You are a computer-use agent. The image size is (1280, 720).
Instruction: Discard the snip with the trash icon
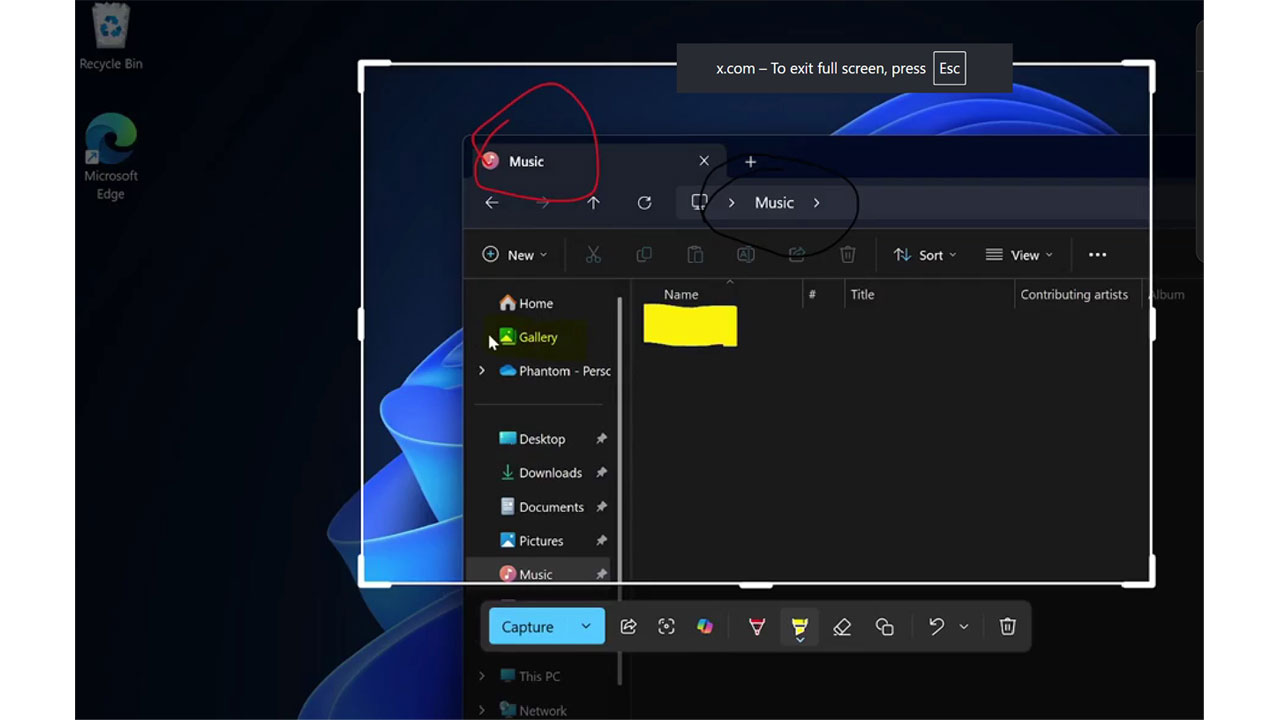click(x=1007, y=627)
